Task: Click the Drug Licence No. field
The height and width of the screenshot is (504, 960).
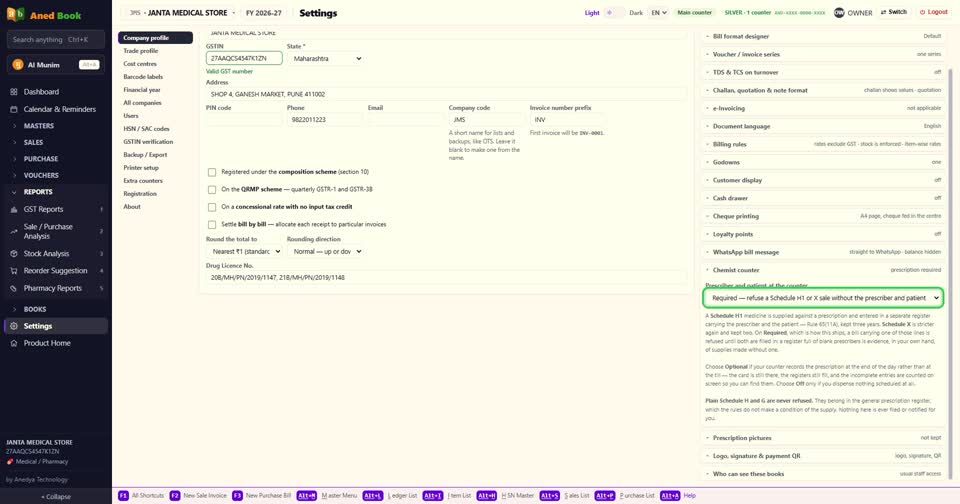Action: pos(446,277)
